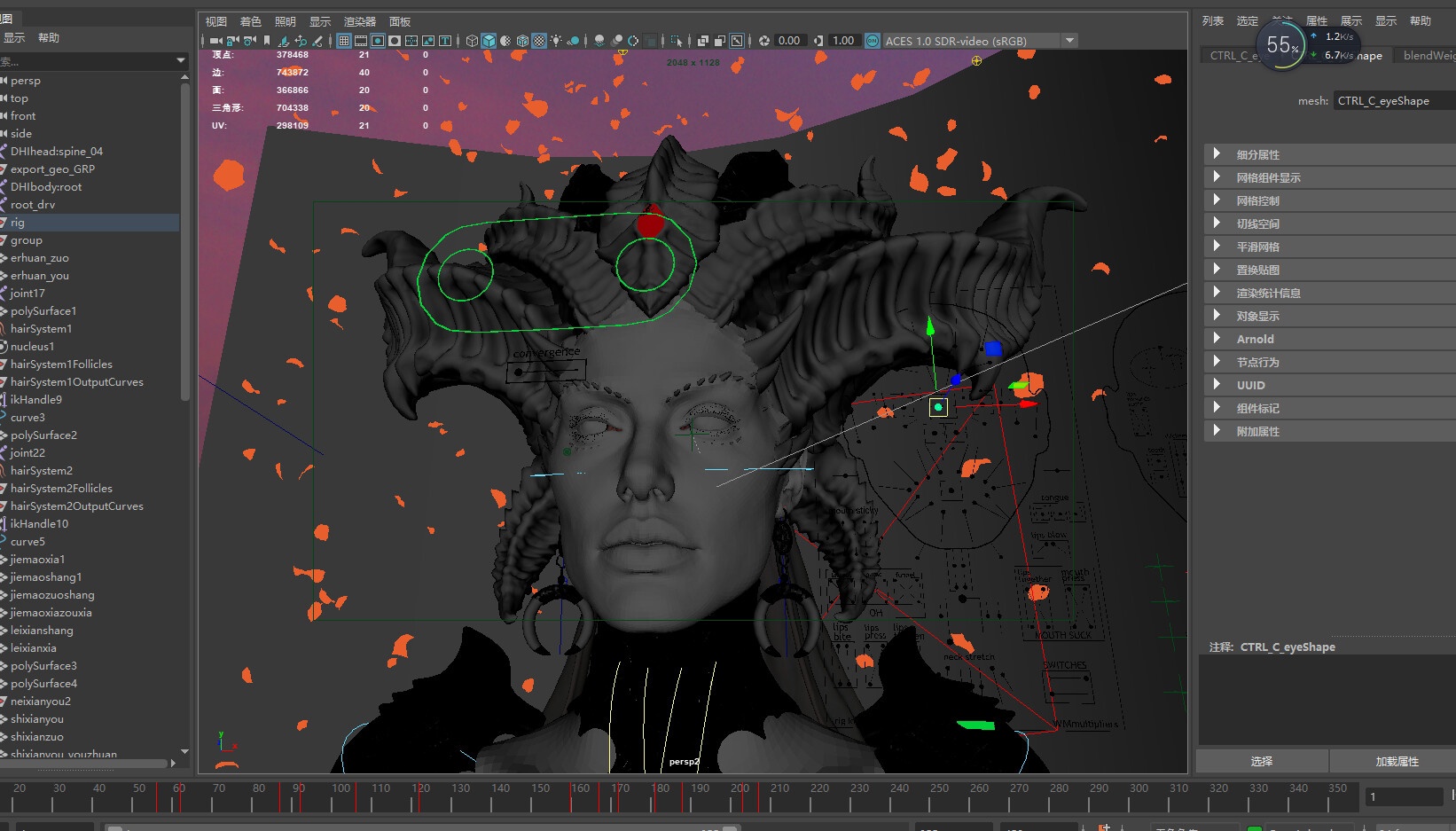Select hairSystem1Follicles in the outliner
This screenshot has height=831, width=1456.
[x=61, y=365]
